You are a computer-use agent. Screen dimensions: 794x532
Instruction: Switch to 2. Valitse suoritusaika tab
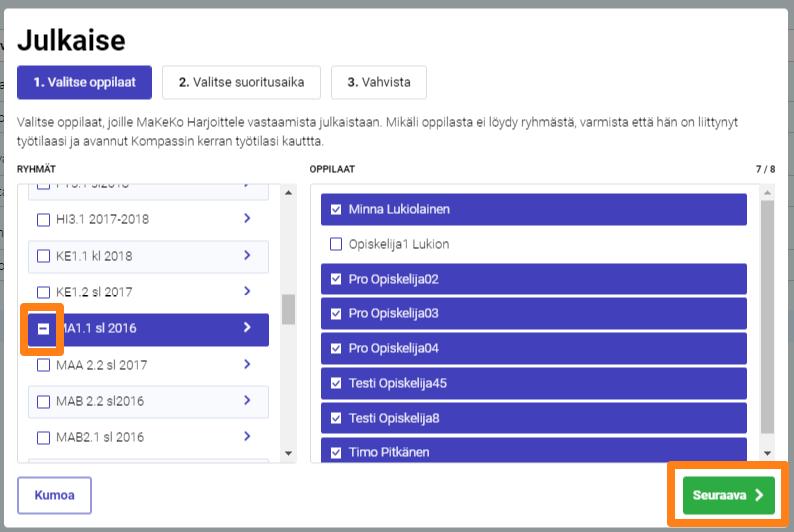pyautogui.click(x=241, y=82)
